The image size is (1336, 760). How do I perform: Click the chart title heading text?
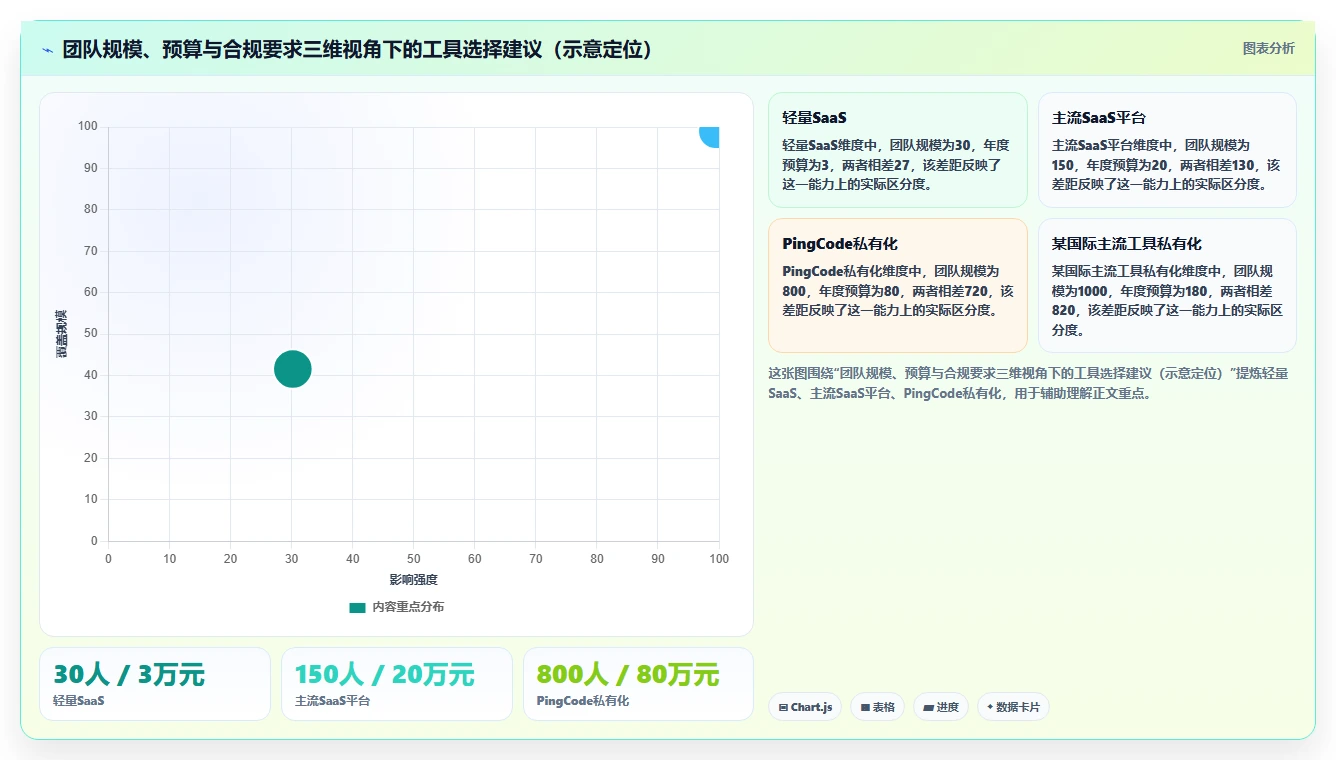pos(360,49)
